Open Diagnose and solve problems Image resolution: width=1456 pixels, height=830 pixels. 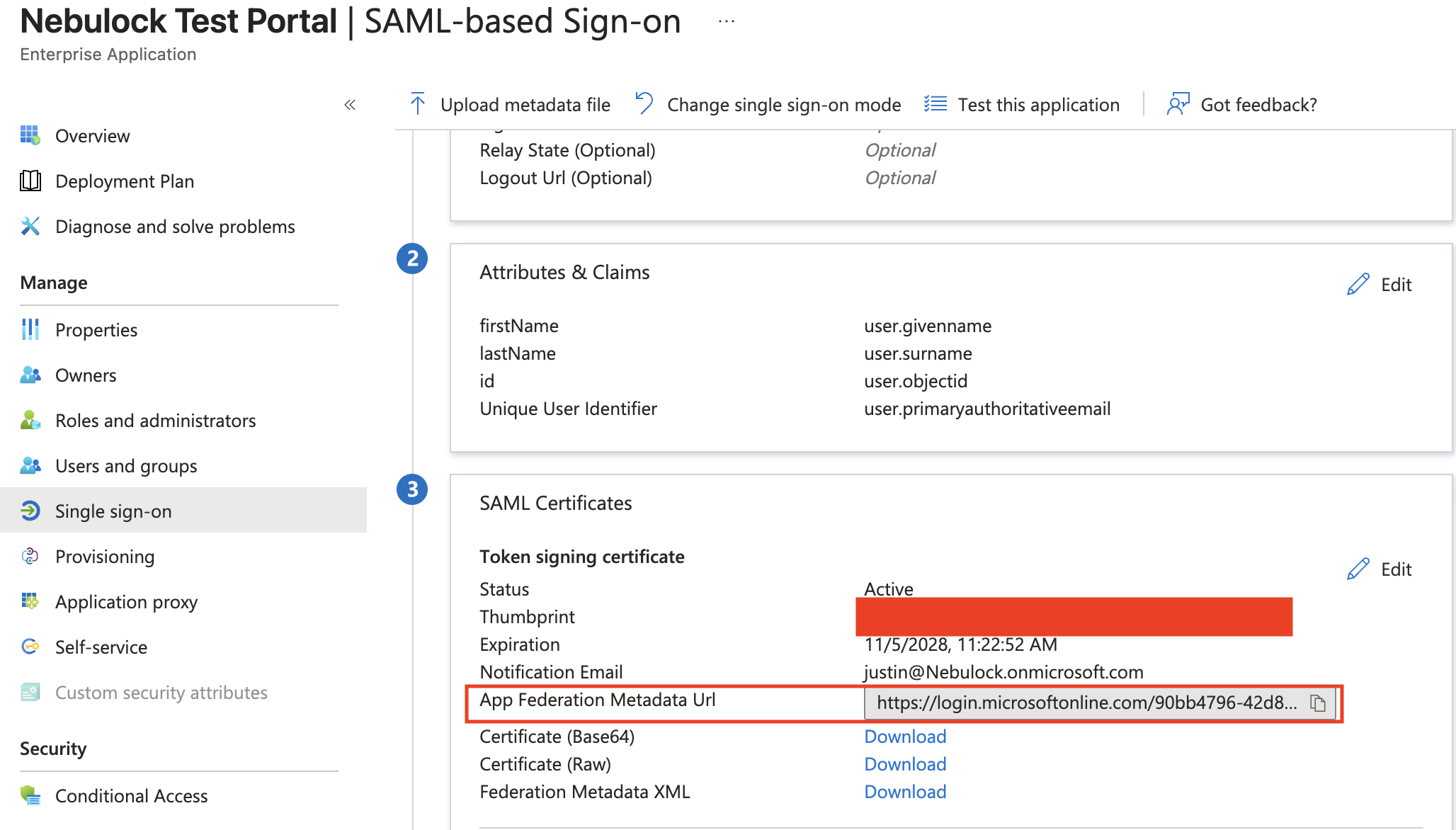tap(174, 227)
